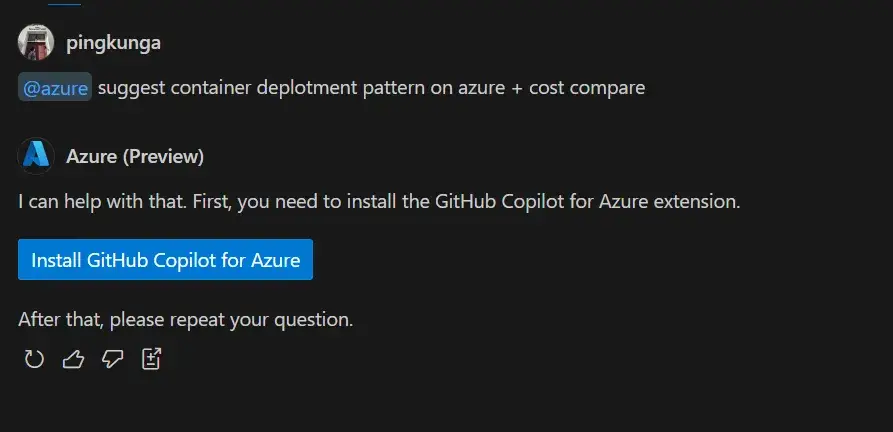Click the word 'First' in the Azure reply
The width and height of the screenshot is (893, 432).
click(212, 201)
